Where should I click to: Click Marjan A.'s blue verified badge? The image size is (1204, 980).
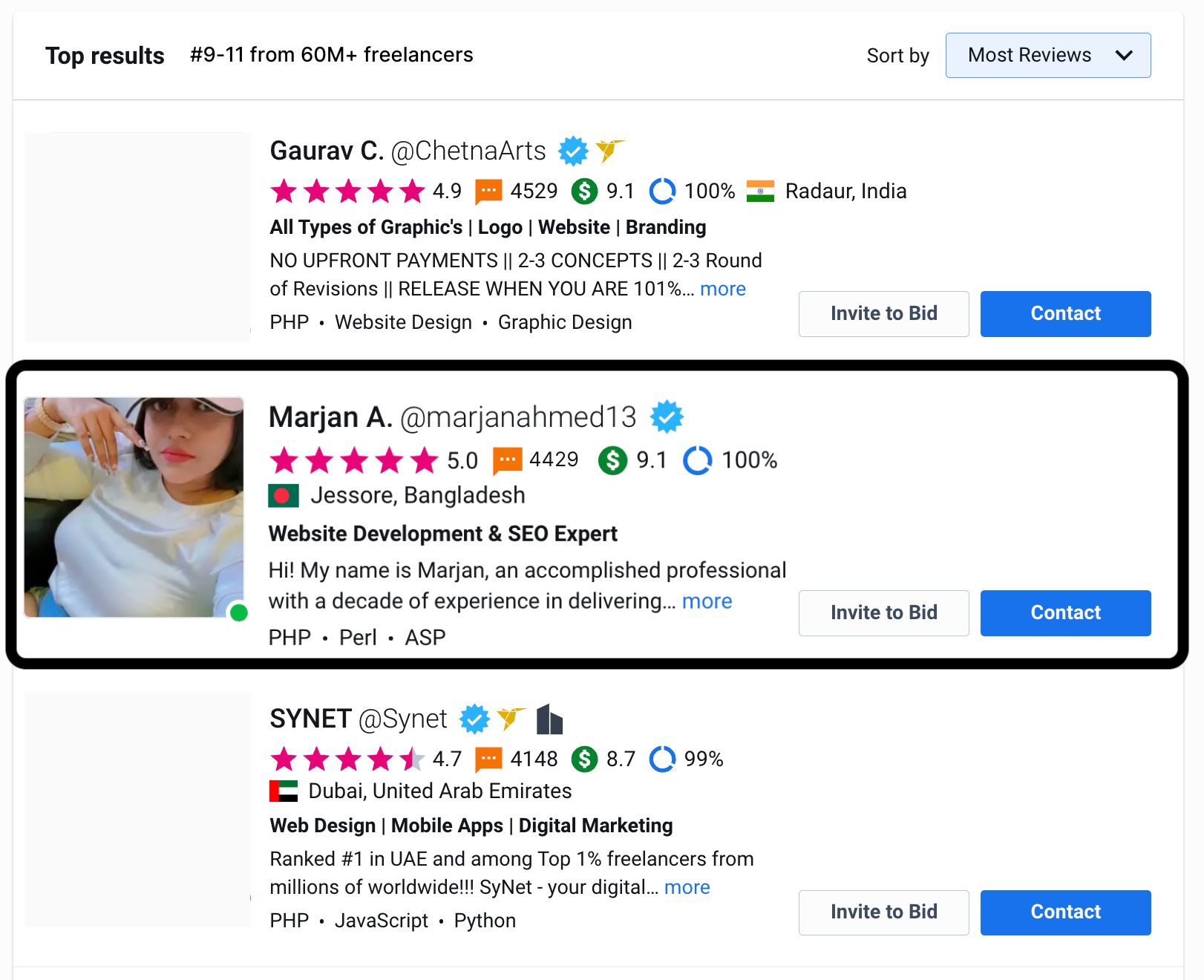click(667, 416)
